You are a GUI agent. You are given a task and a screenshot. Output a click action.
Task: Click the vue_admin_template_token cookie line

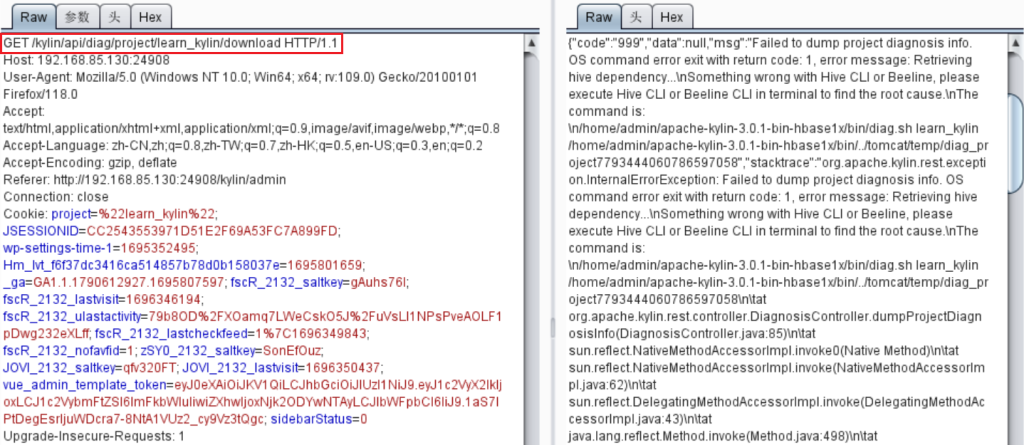pos(251,384)
